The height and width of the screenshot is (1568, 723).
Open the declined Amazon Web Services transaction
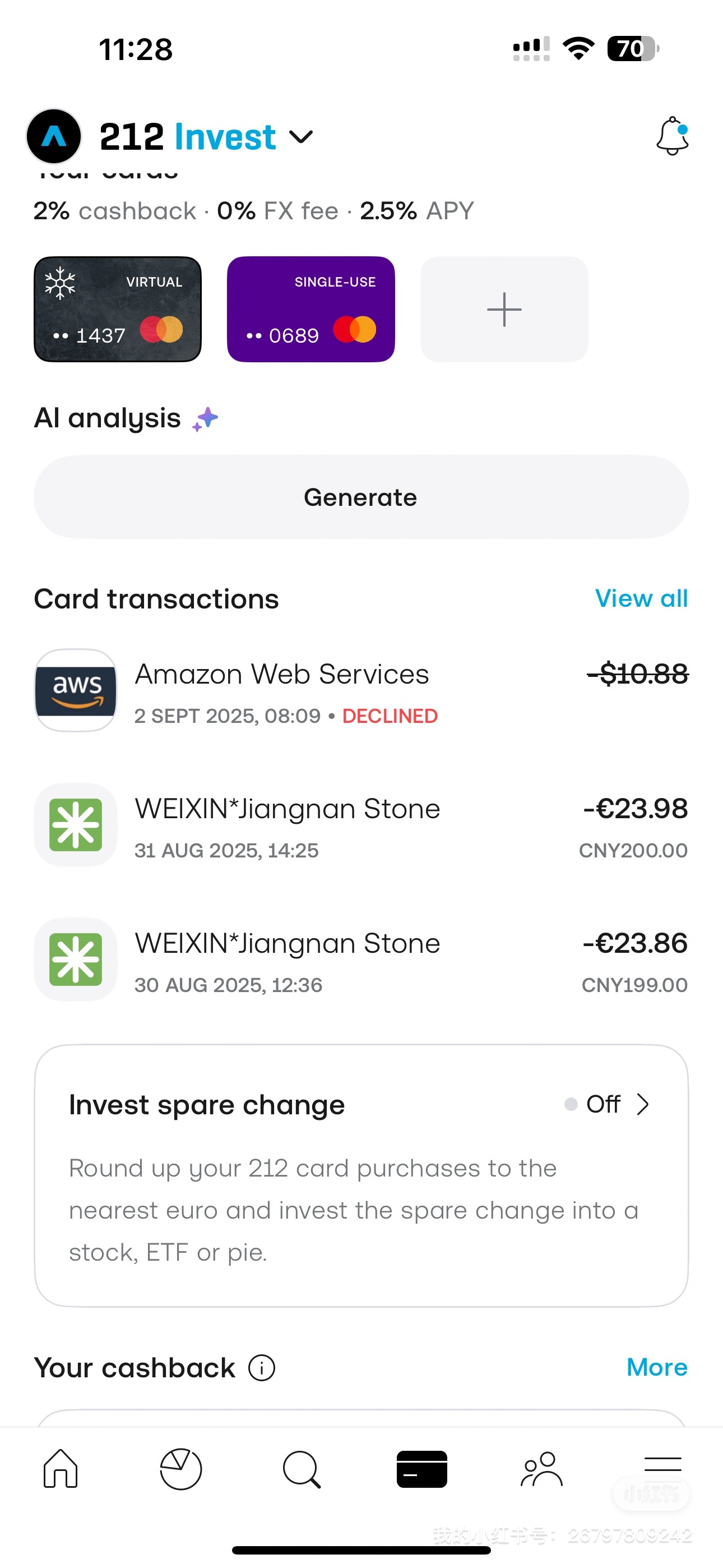click(x=361, y=690)
